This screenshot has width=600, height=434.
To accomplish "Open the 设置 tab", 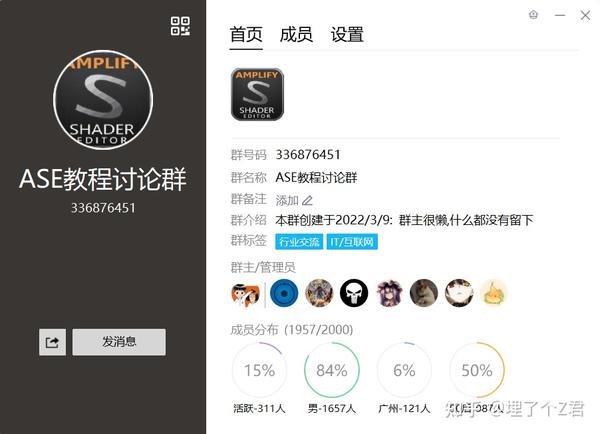I will coord(347,34).
